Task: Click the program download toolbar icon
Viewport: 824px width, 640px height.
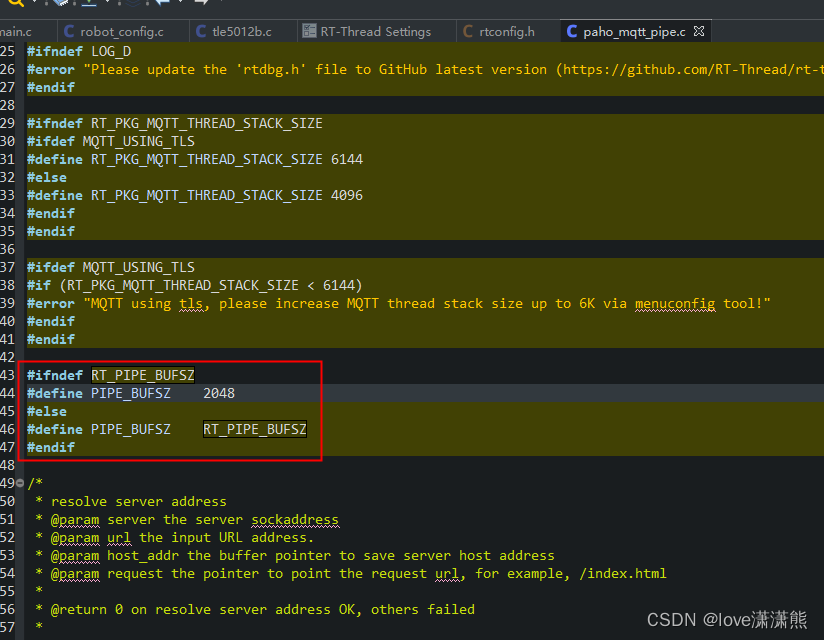Action: [x=89, y=5]
